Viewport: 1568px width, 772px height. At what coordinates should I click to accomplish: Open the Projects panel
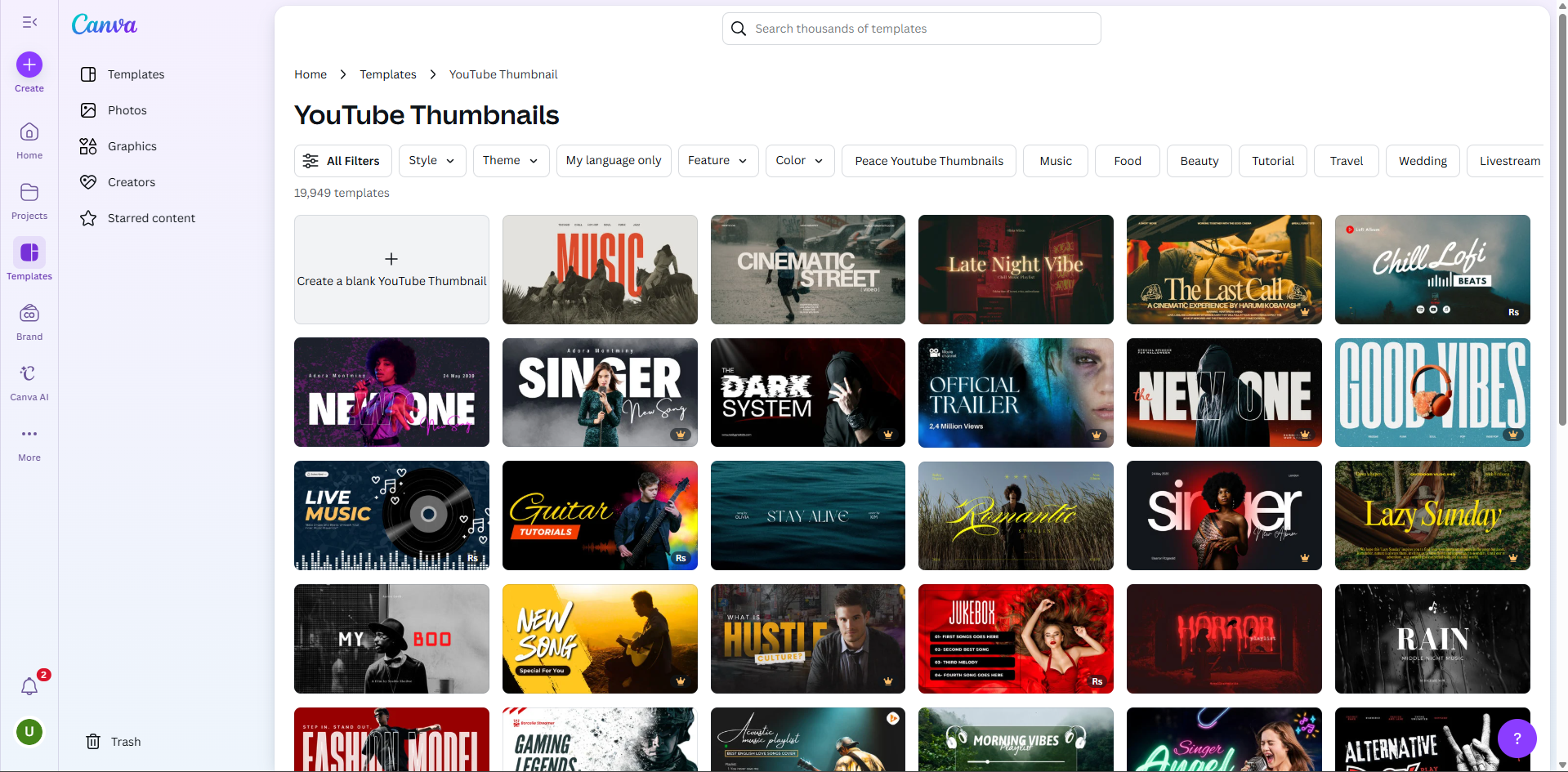point(29,200)
